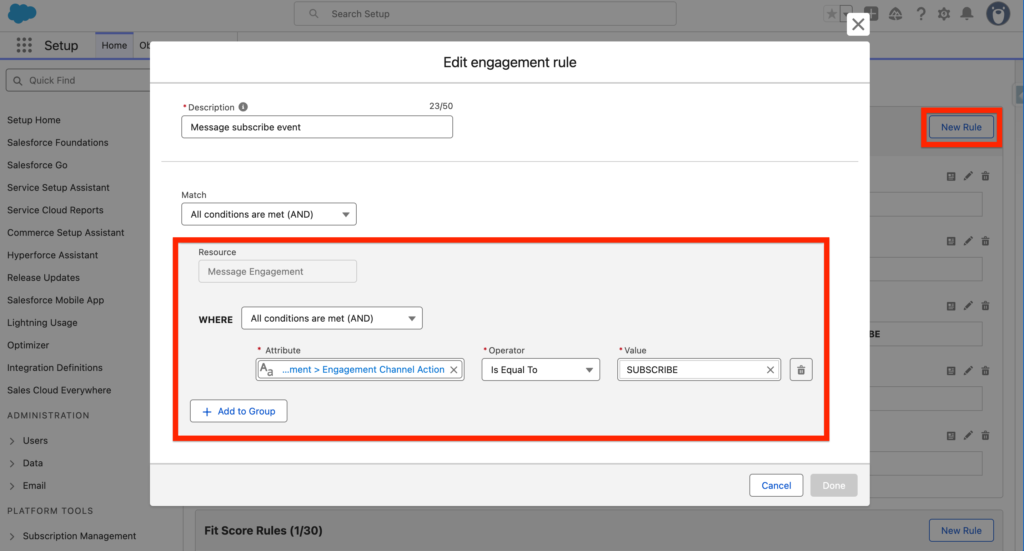Click the Cancel button
This screenshot has height=551, width=1024.
776,485
